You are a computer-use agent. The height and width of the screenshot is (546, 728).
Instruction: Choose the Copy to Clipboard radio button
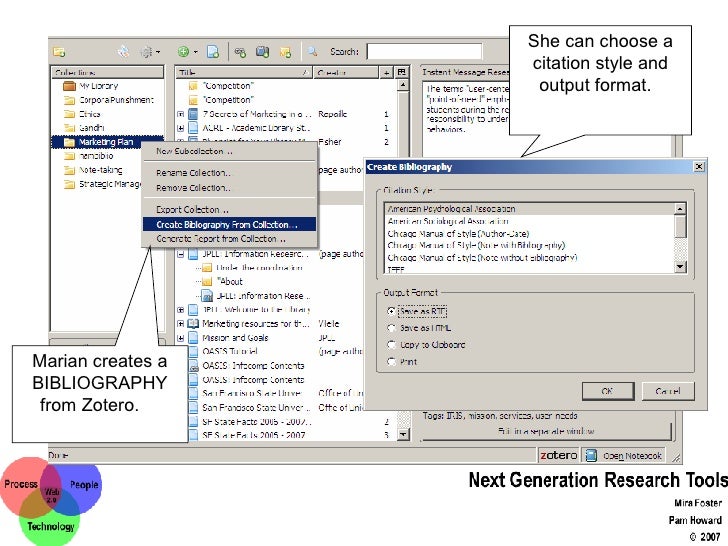pos(391,344)
